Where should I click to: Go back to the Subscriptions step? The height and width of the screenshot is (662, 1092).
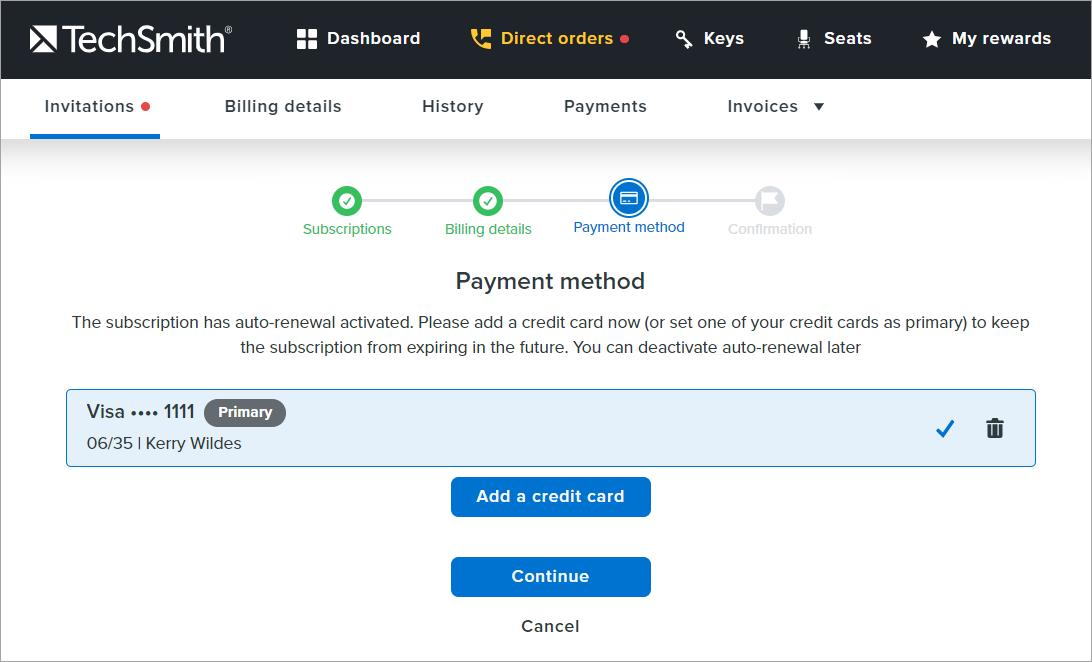[347, 201]
